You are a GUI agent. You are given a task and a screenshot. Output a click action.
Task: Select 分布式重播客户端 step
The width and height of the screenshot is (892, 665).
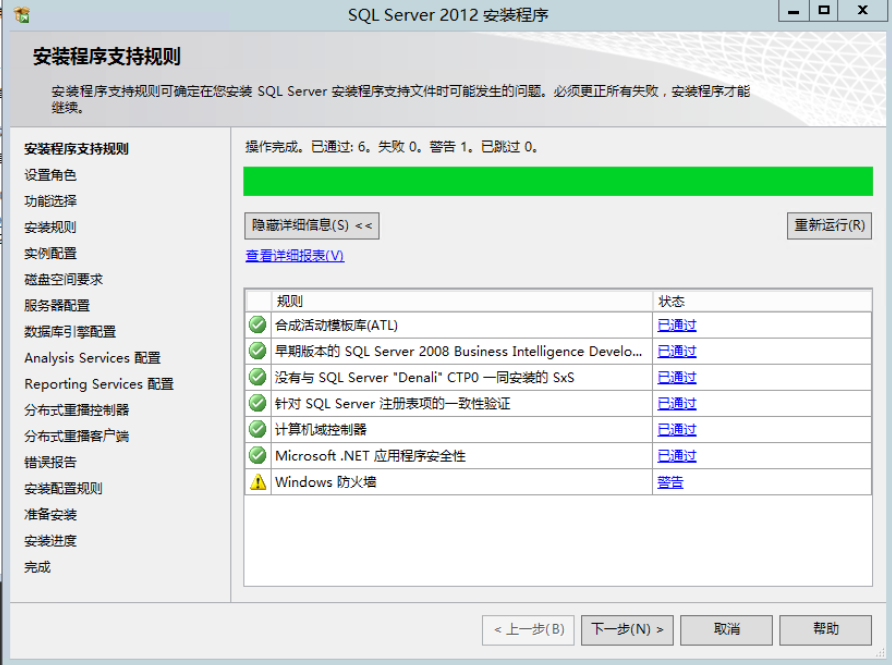point(77,437)
